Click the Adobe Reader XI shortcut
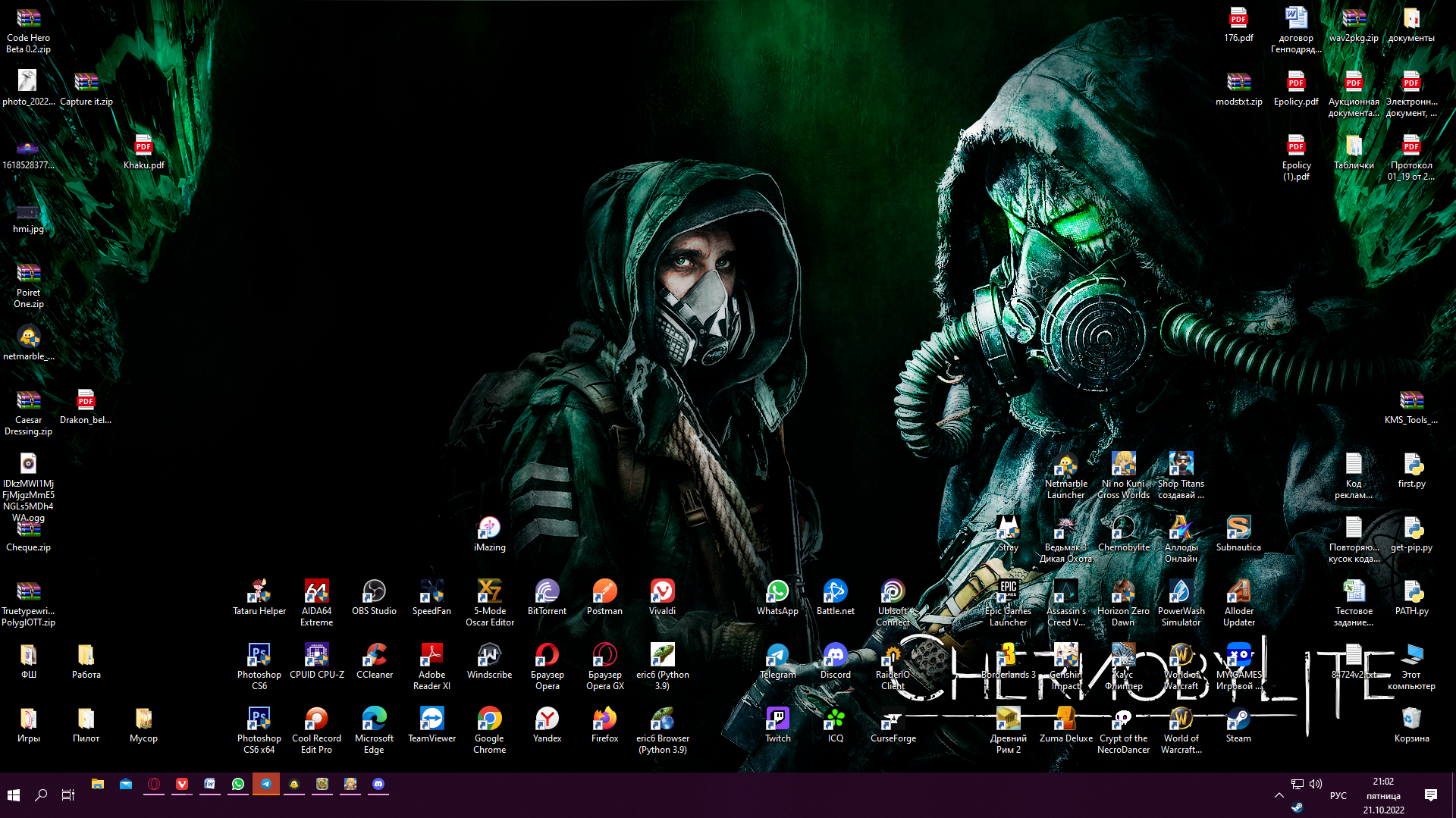The height and width of the screenshot is (818, 1456). point(431,666)
